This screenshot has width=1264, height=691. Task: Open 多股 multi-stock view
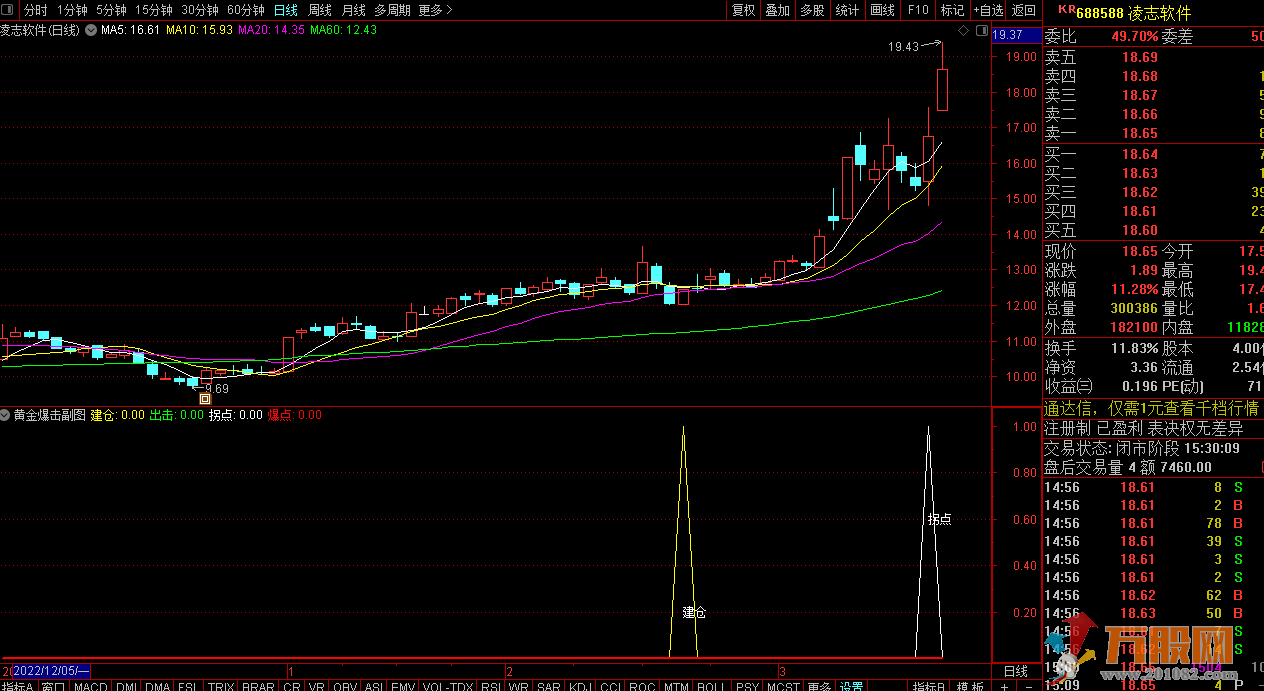coord(812,10)
